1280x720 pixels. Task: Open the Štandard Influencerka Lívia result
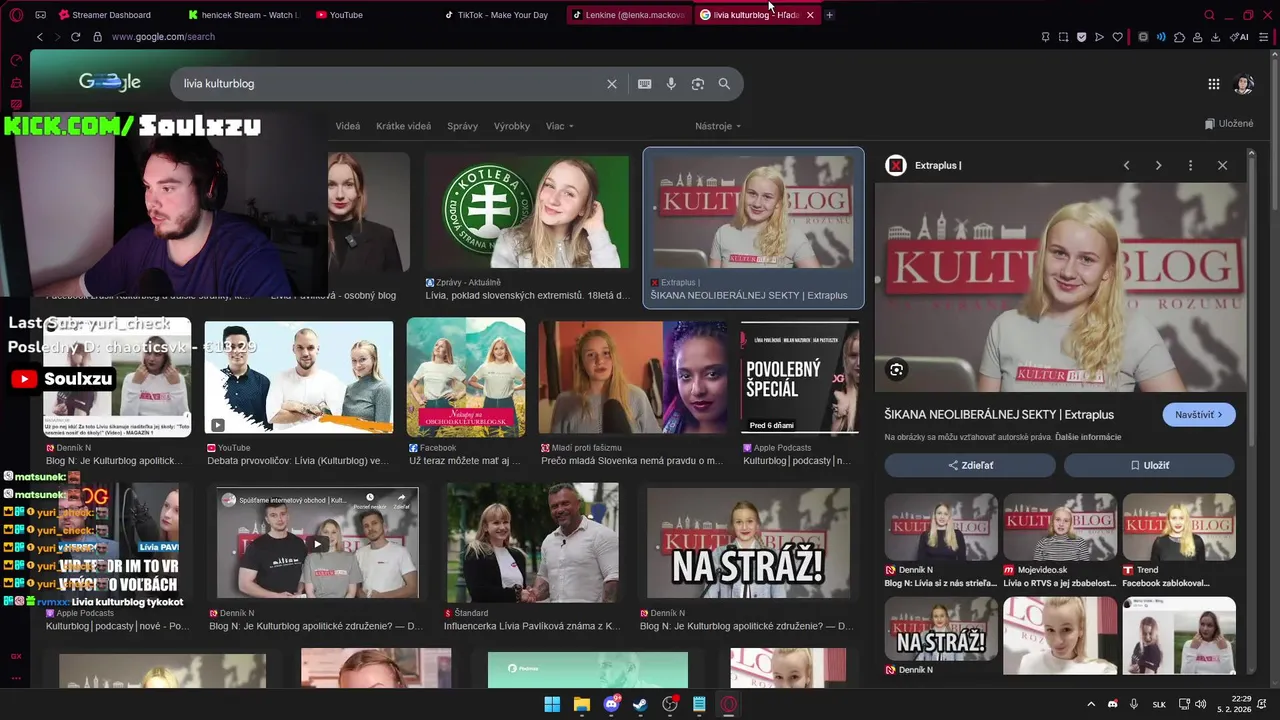533,543
